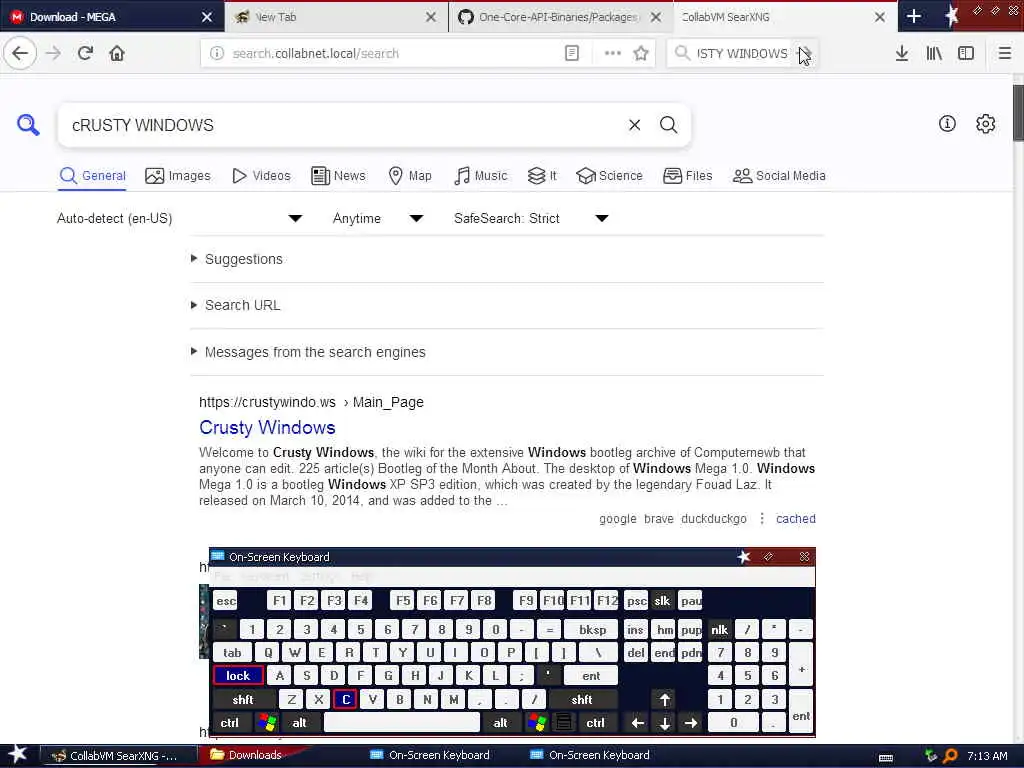Click the down arrow key on keyboard
The width and height of the screenshot is (1024, 768).
point(664,722)
